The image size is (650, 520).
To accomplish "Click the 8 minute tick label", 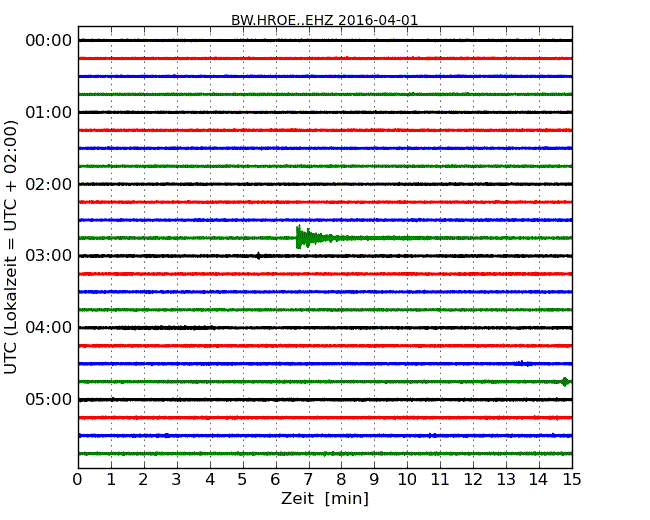I will (x=341, y=479).
